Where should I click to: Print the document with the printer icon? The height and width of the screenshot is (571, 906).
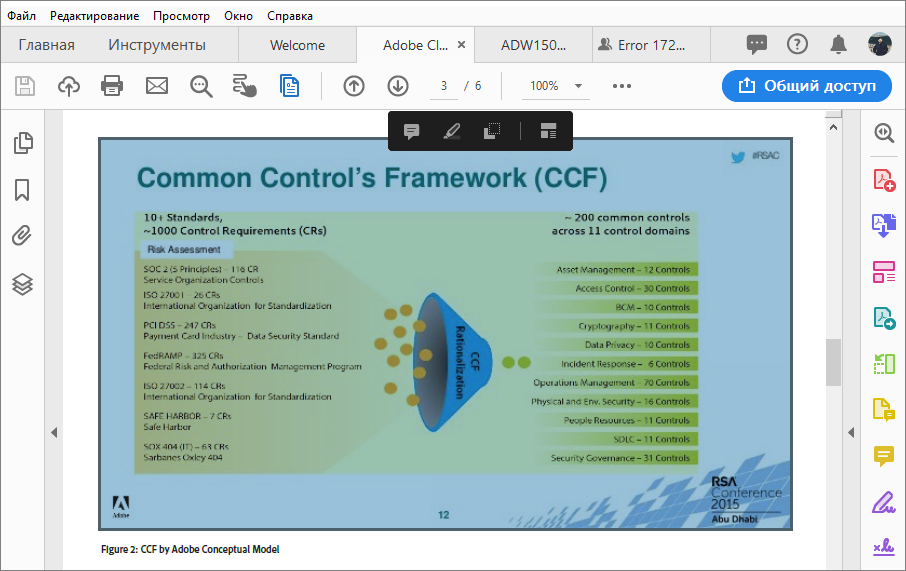point(112,86)
